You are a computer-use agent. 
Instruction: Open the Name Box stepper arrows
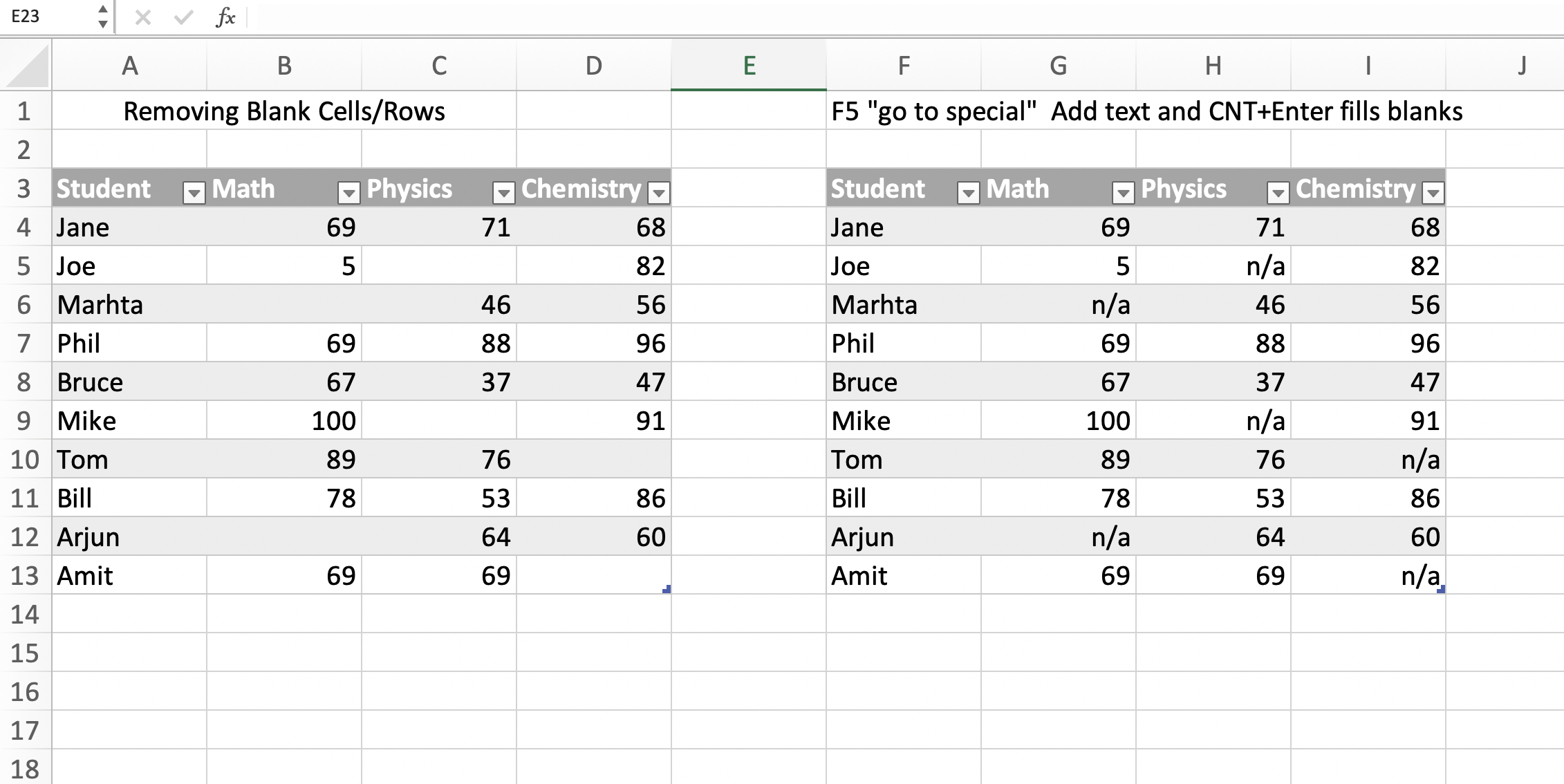[x=102, y=17]
